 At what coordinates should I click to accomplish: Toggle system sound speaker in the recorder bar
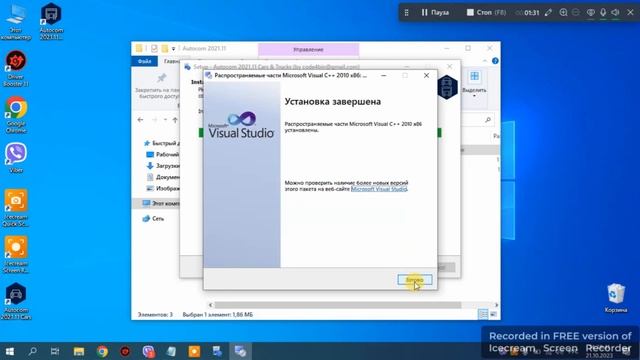click(x=616, y=13)
